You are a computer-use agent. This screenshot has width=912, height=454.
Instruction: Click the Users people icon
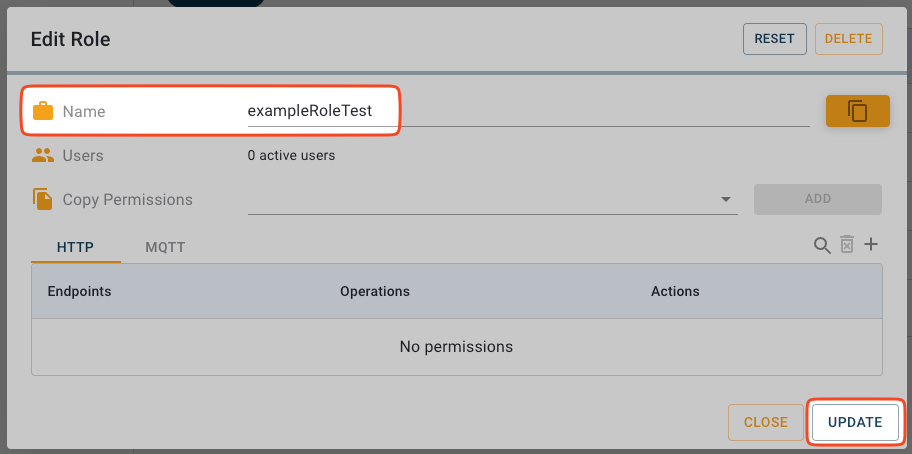coord(42,156)
